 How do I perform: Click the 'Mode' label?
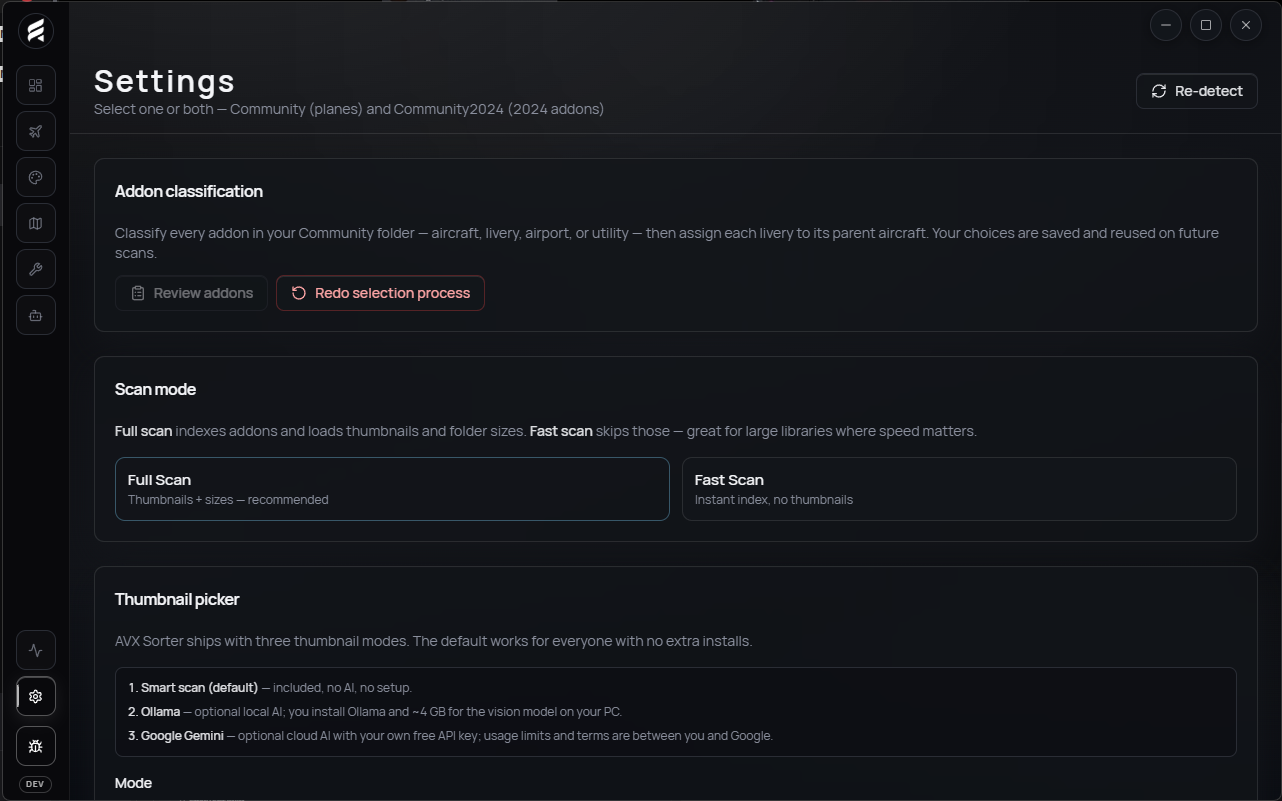pos(133,783)
